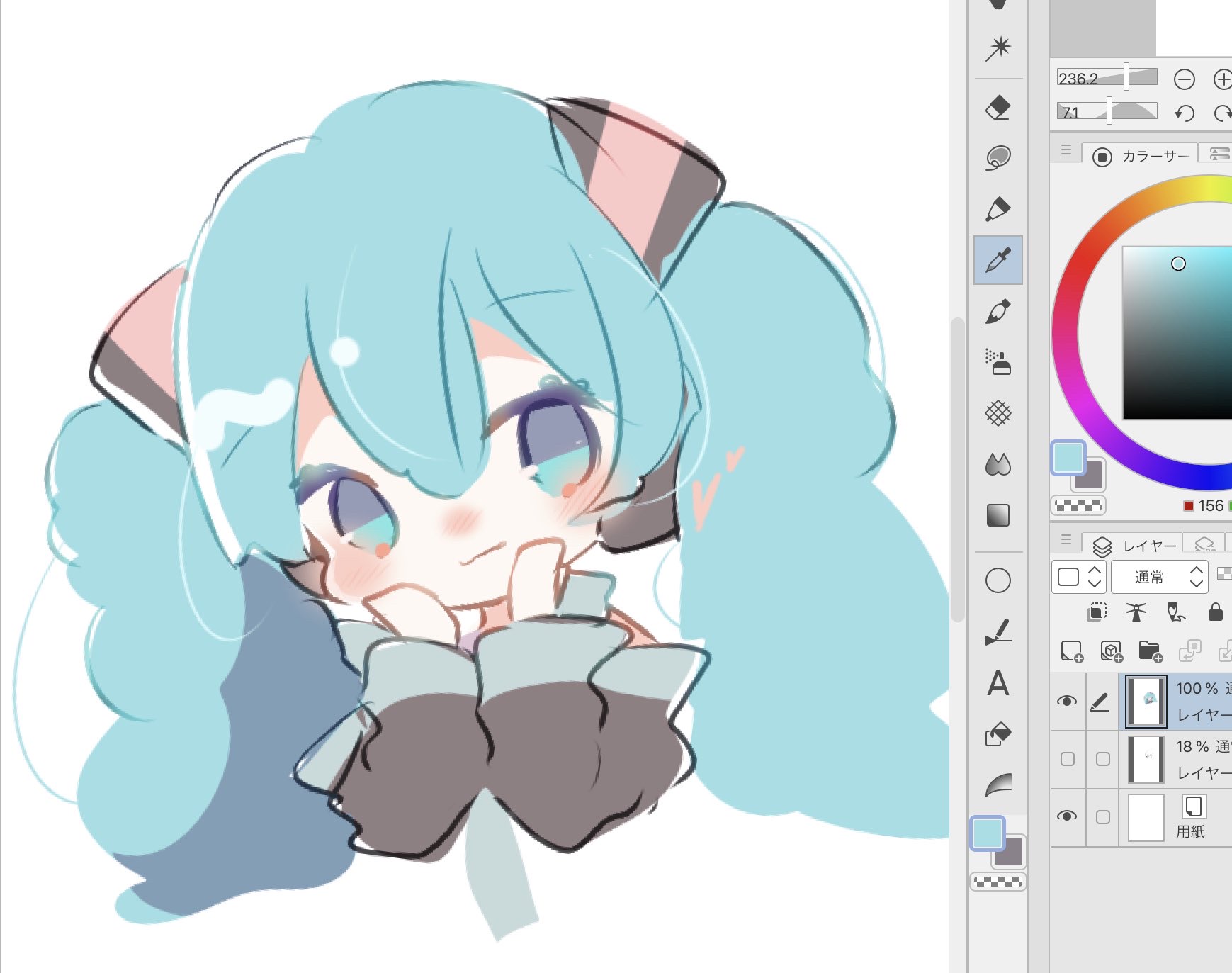Select the Airbrush tool
This screenshot has width=1232, height=973.
point(998,361)
